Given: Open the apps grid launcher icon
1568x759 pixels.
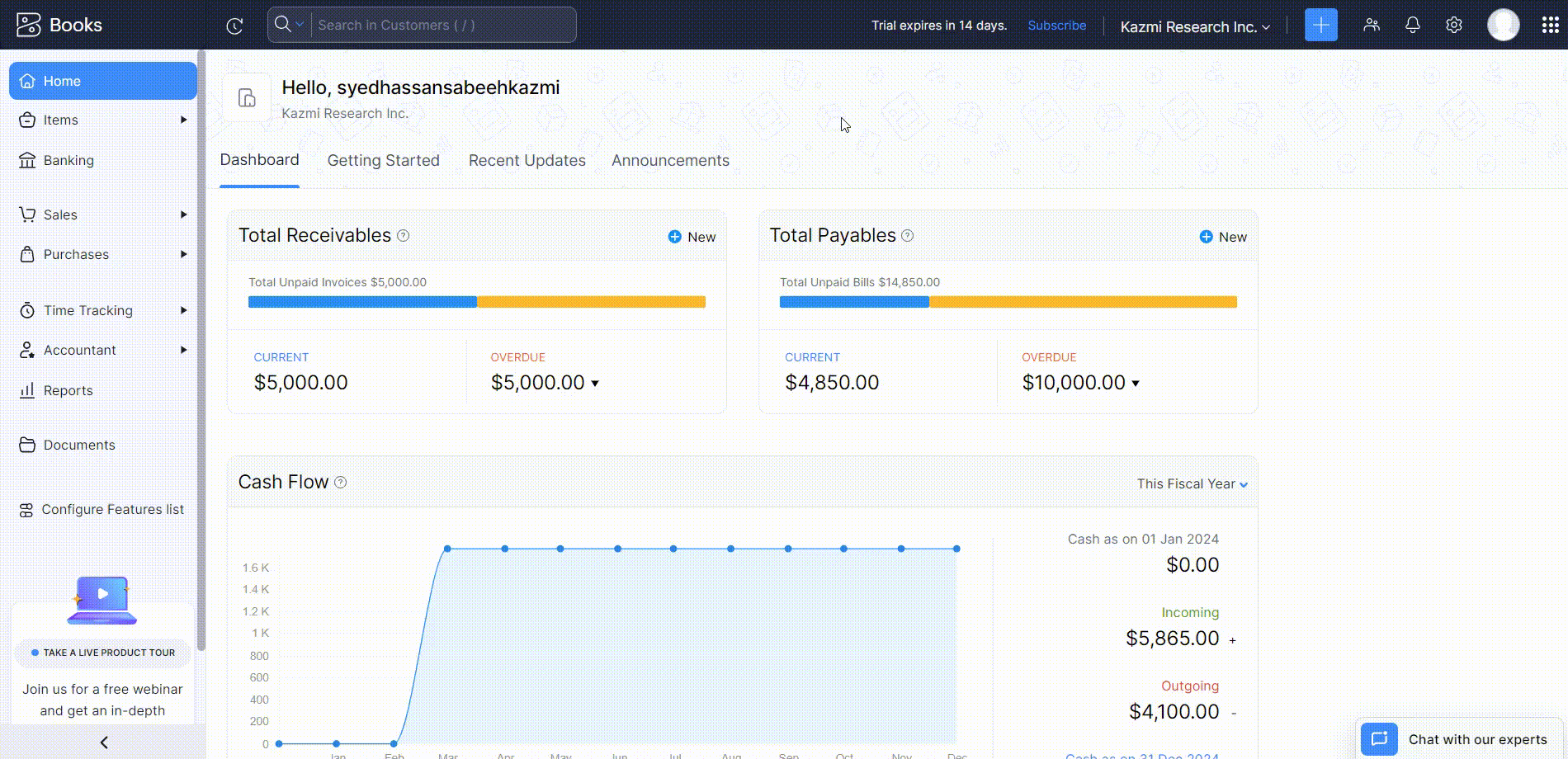Looking at the screenshot, I should point(1550,25).
